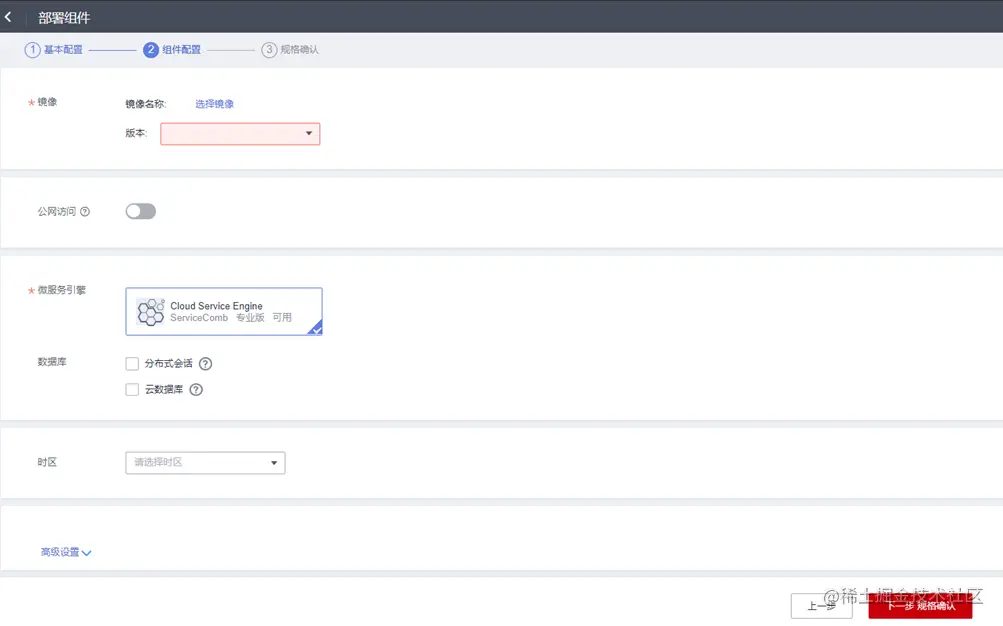
Task: Click 下一步 规格确认 button
Action: point(920,606)
